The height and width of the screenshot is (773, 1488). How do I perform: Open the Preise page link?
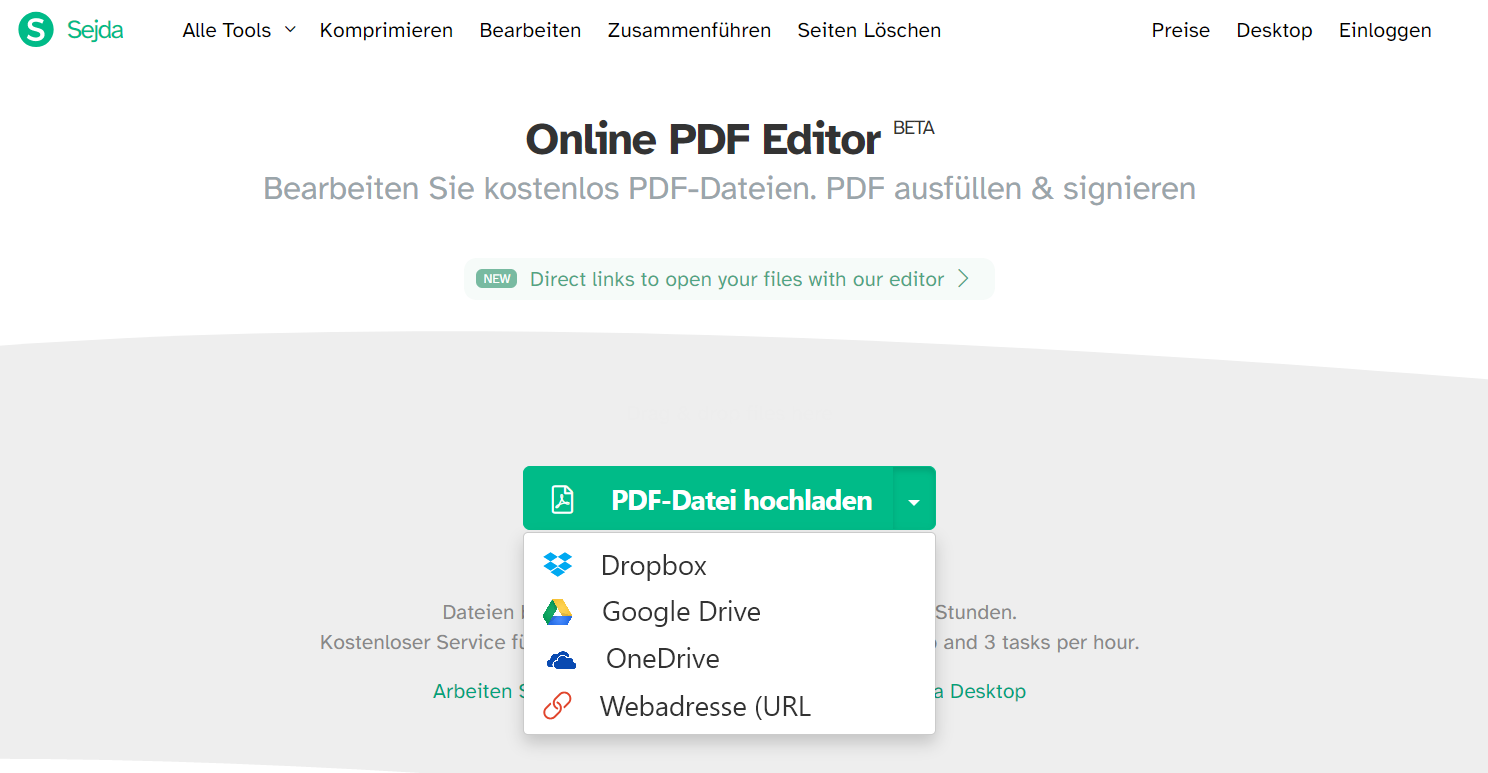[x=1180, y=30]
